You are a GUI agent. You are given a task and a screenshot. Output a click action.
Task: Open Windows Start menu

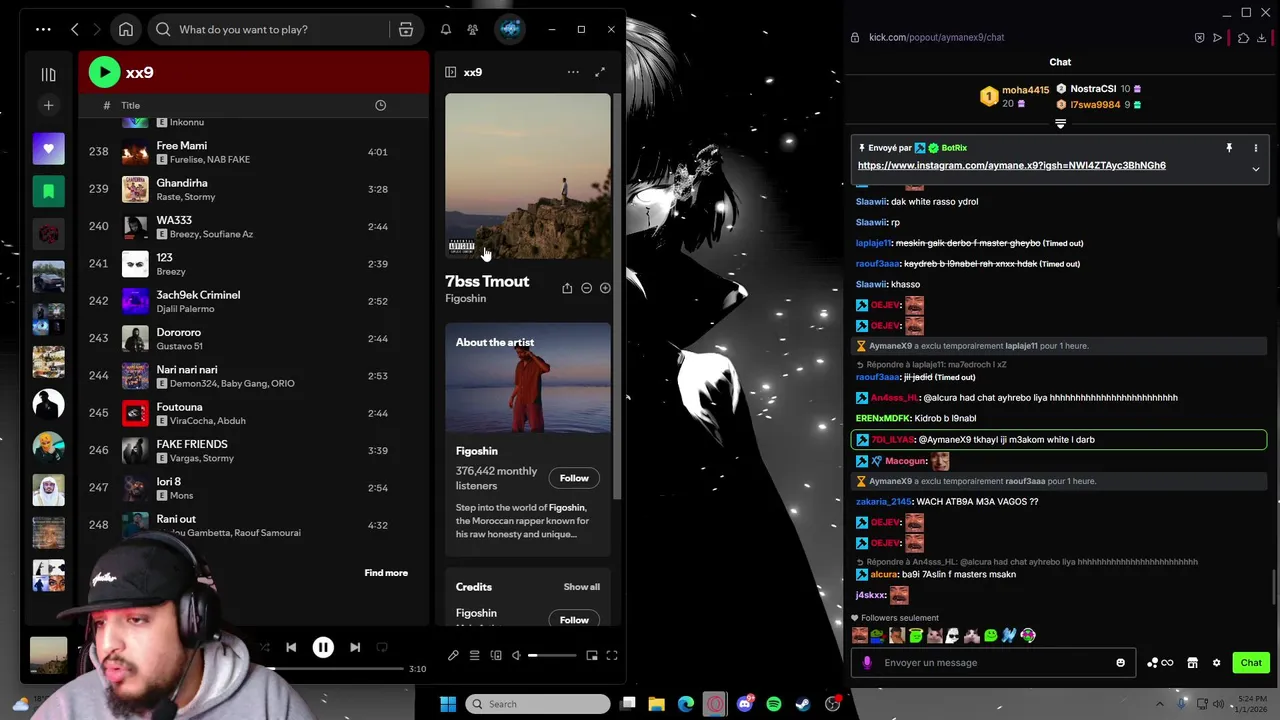coord(448,704)
